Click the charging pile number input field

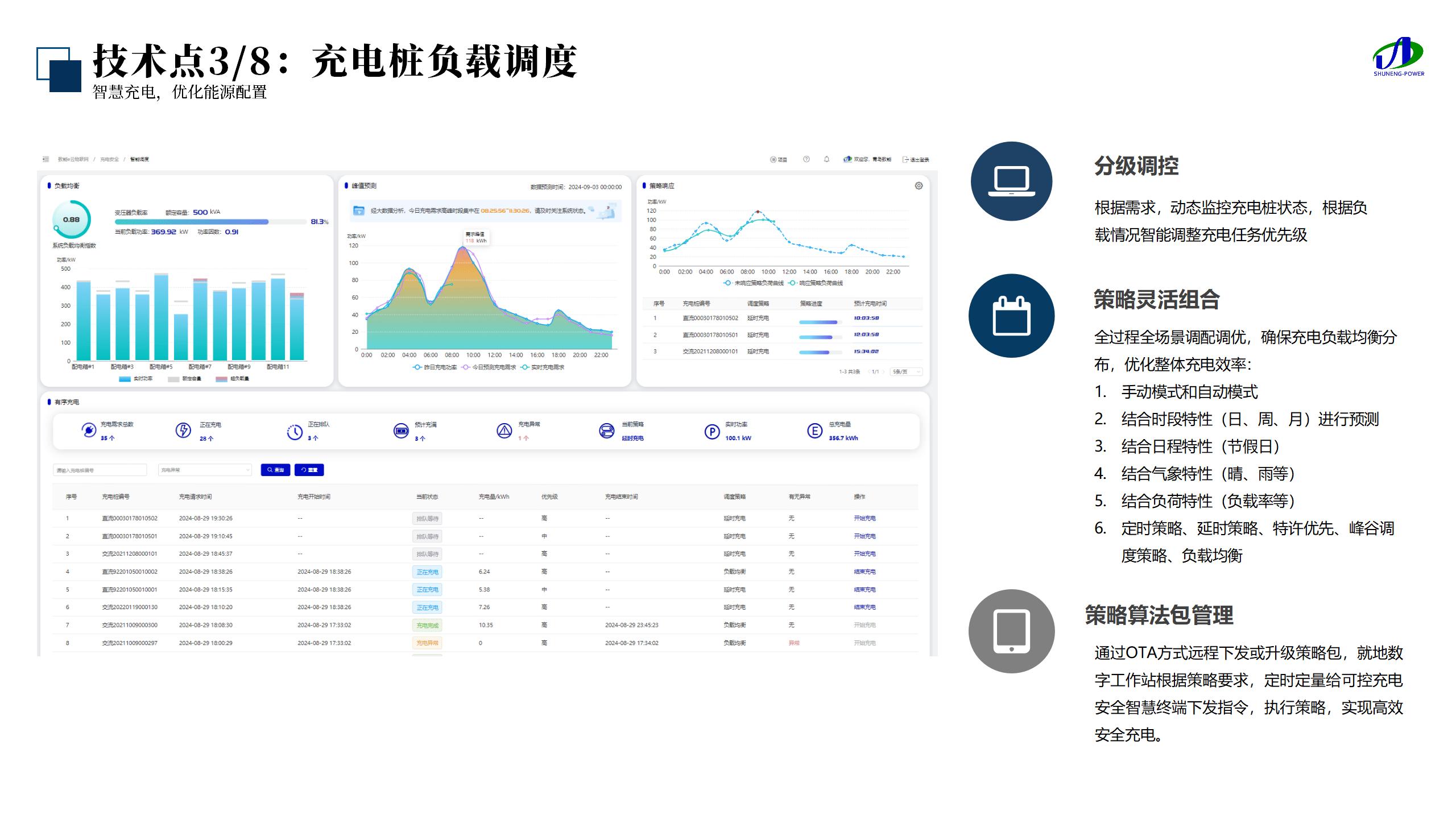coord(100,470)
